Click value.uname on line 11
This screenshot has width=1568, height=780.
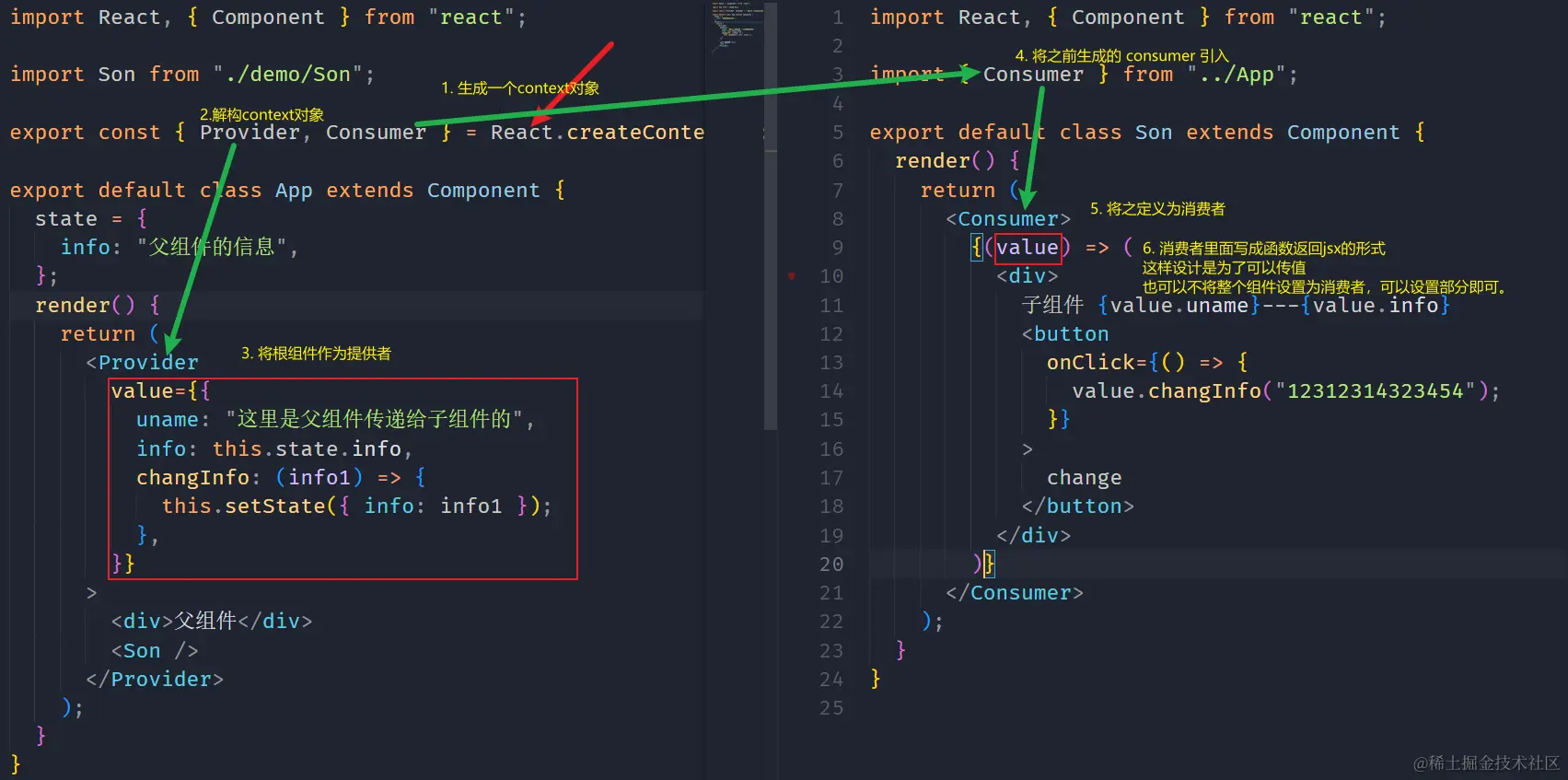point(1179,306)
